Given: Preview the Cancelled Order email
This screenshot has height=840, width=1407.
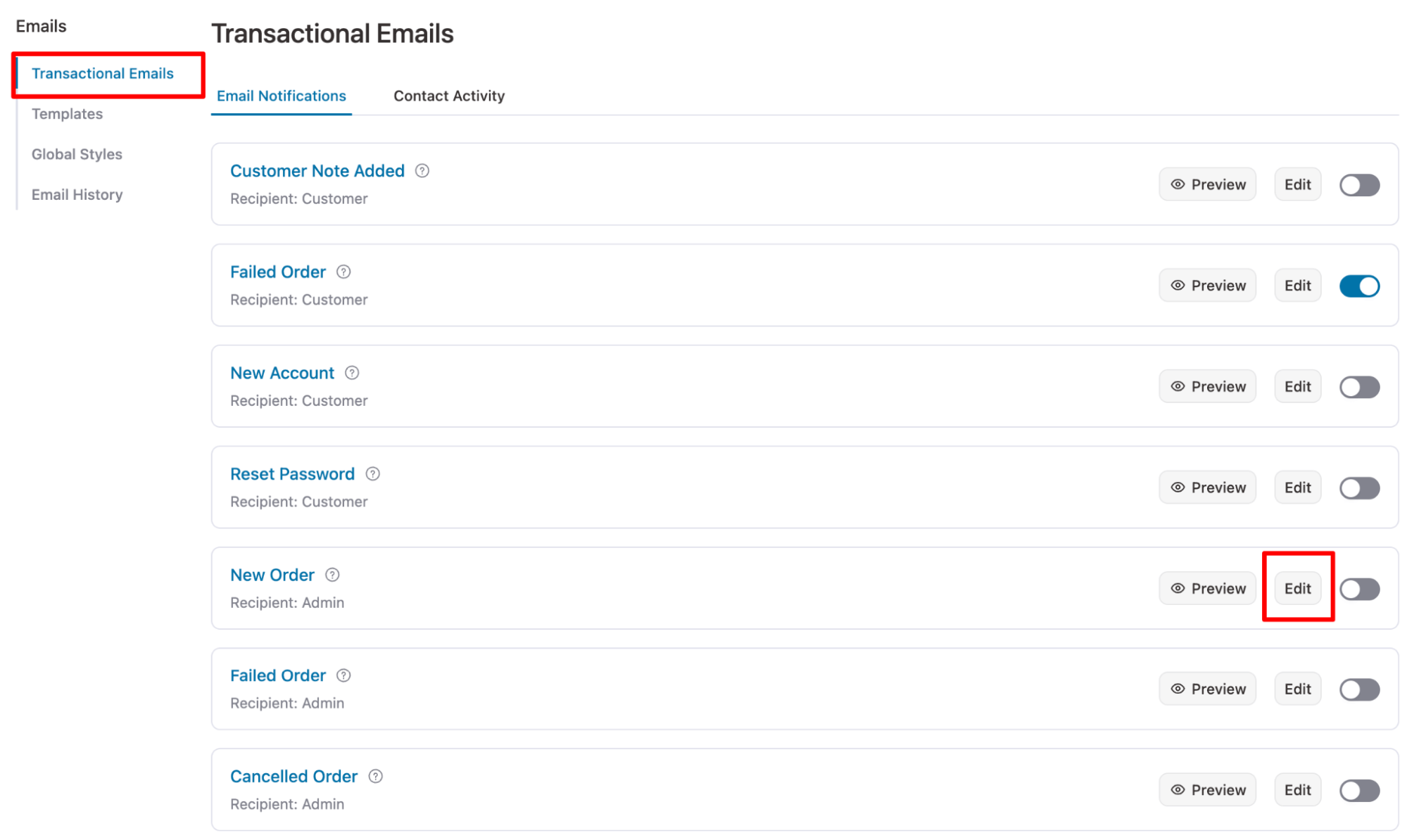Looking at the screenshot, I should [1207, 790].
